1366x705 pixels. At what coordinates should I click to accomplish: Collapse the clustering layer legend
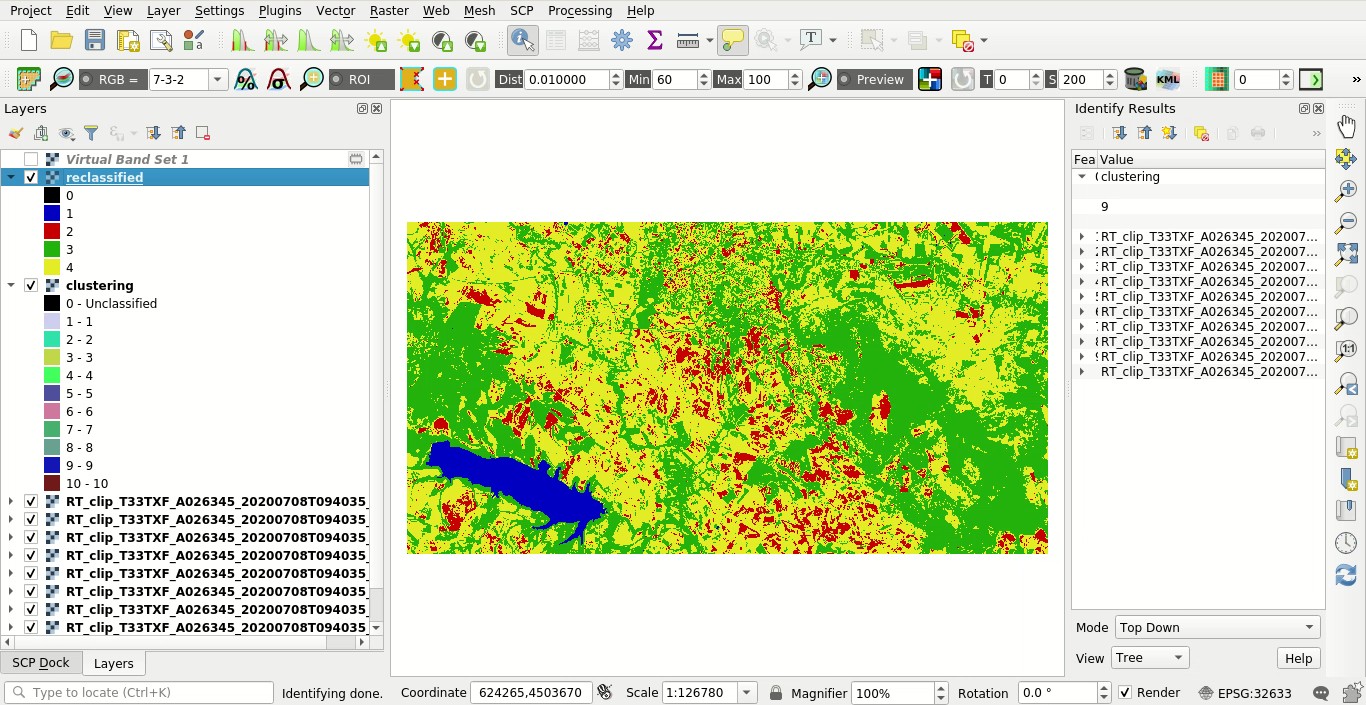(11, 285)
